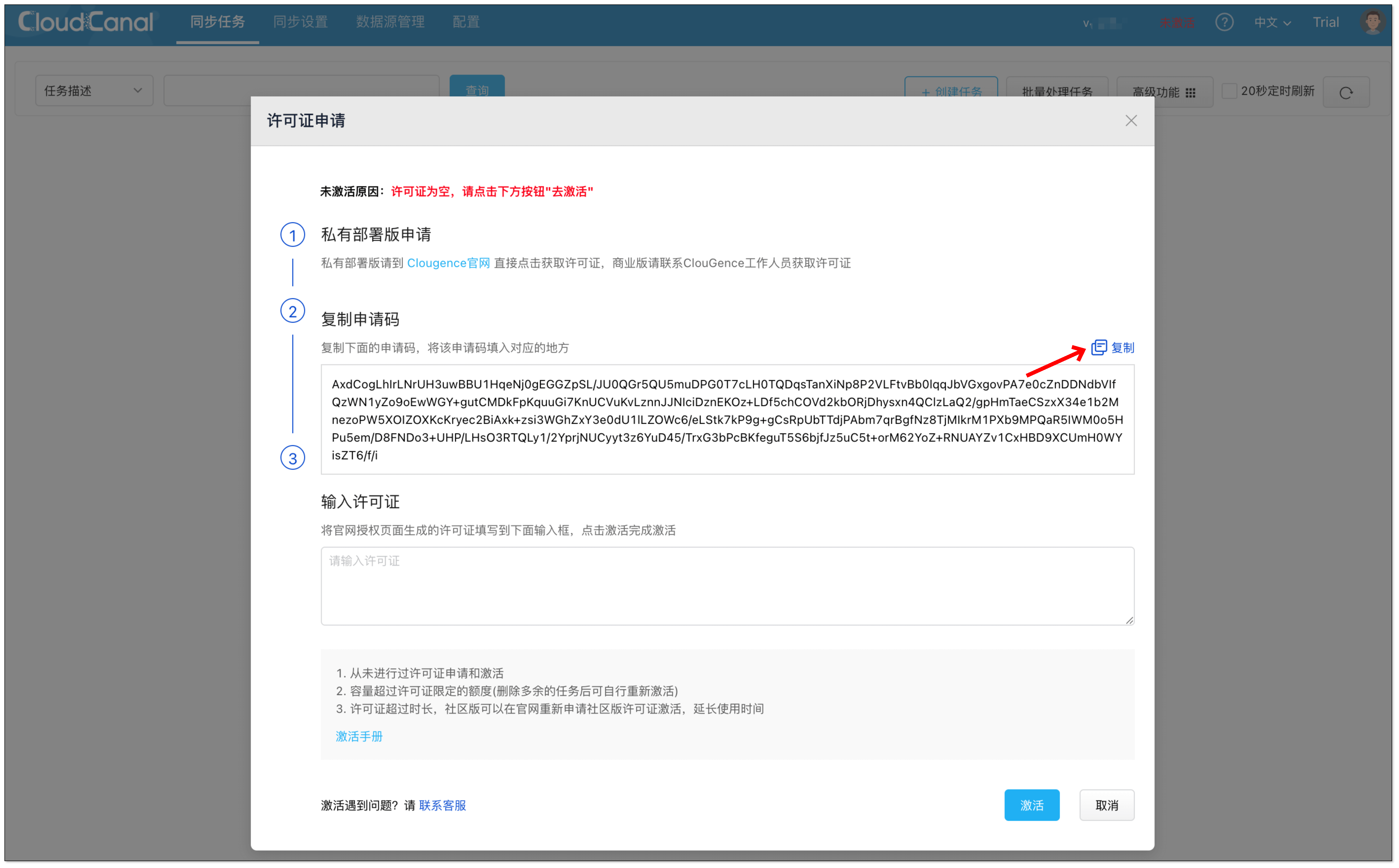
Task: Click the refresh icon button
Action: (x=1346, y=92)
